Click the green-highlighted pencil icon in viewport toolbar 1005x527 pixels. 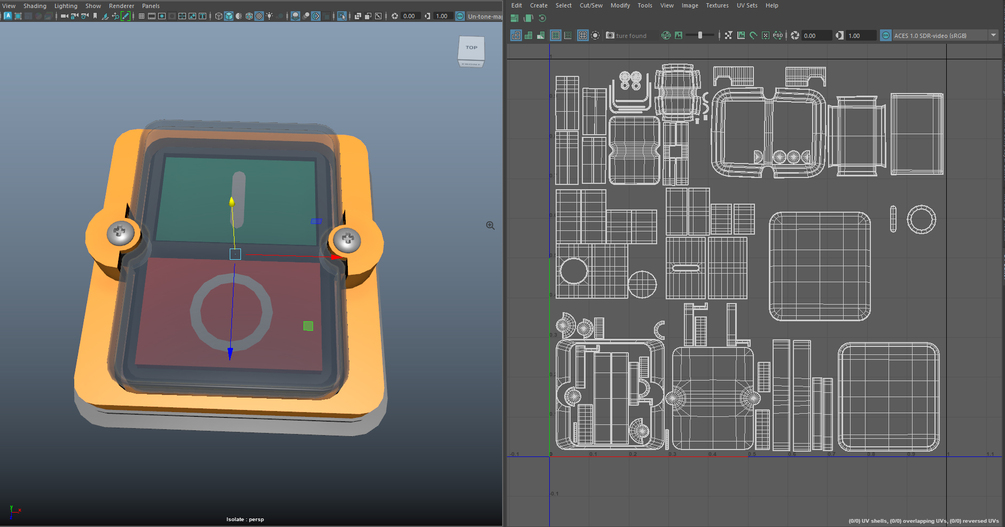point(125,16)
